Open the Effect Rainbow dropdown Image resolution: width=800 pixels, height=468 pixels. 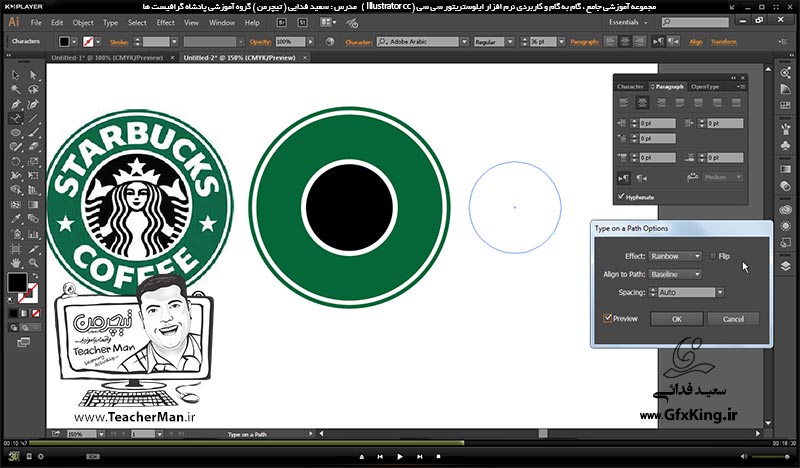676,256
